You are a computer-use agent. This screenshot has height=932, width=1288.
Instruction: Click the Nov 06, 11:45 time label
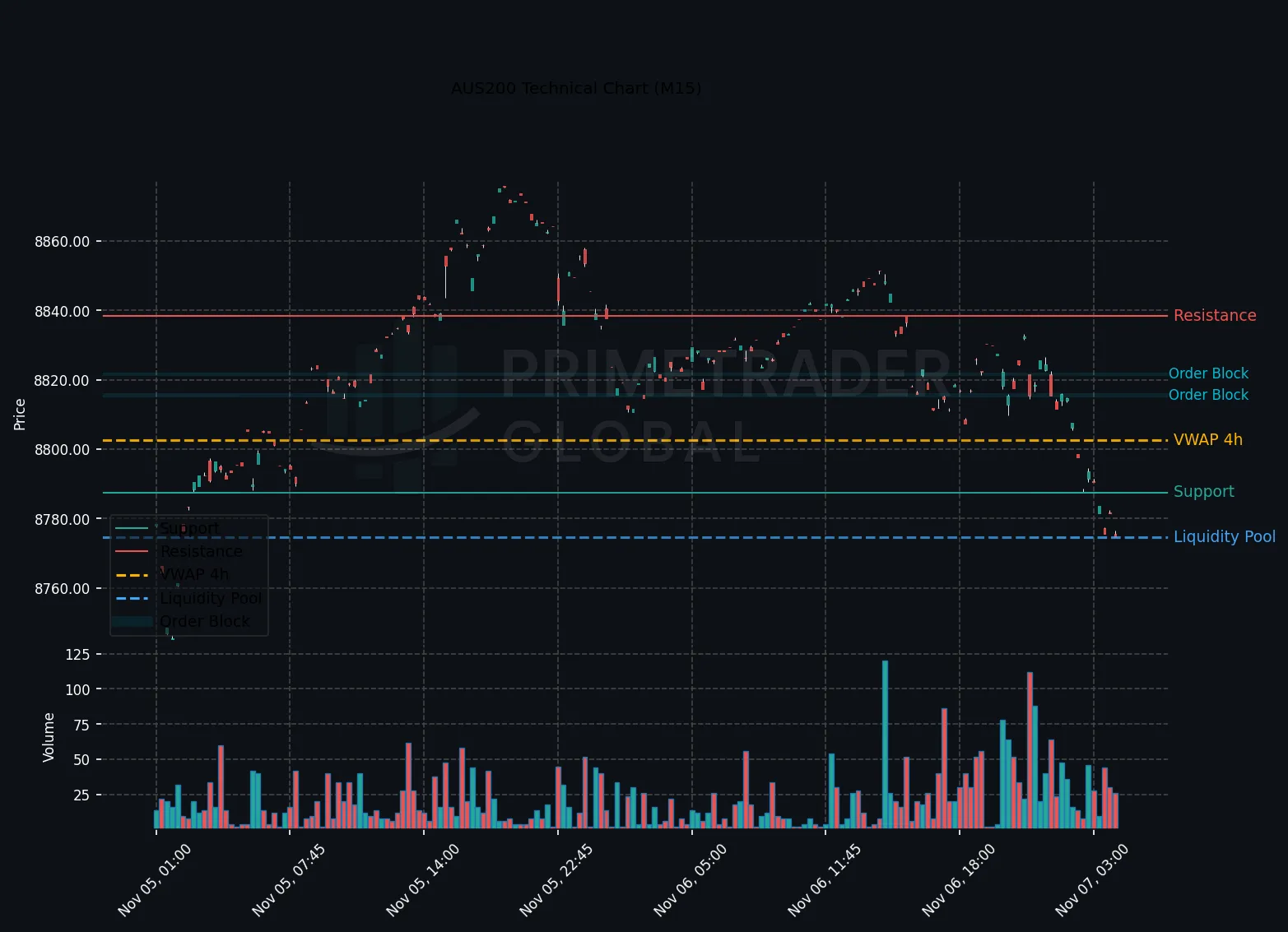click(x=824, y=880)
